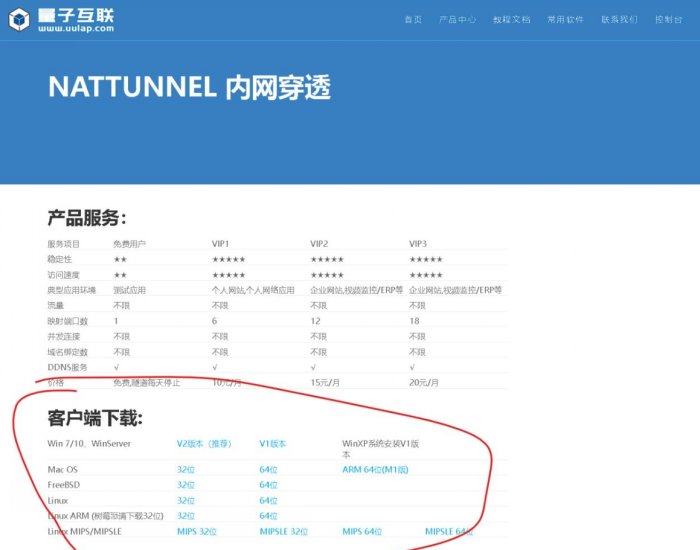Viewport: 700px width, 550px height.
Task: Download the MIPSLE 32位 client
Action: 284,532
